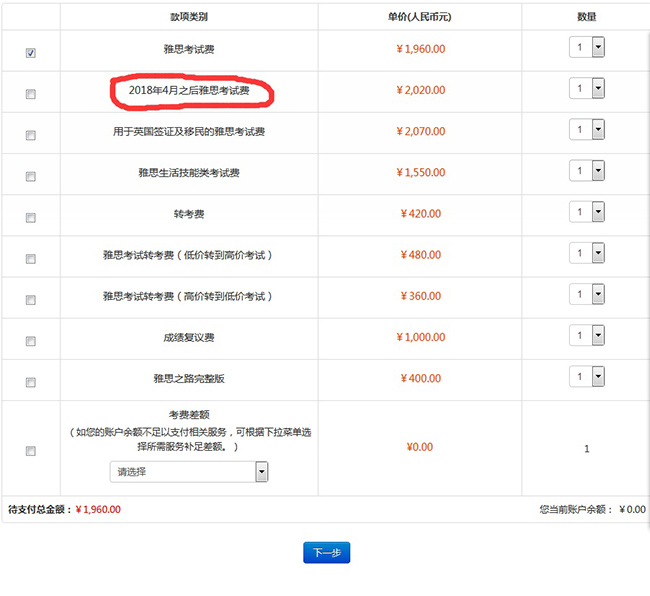Check 雅思考试转考费（低价转到高价考试）checkbox
The image size is (650, 596).
pyautogui.click(x=30, y=259)
